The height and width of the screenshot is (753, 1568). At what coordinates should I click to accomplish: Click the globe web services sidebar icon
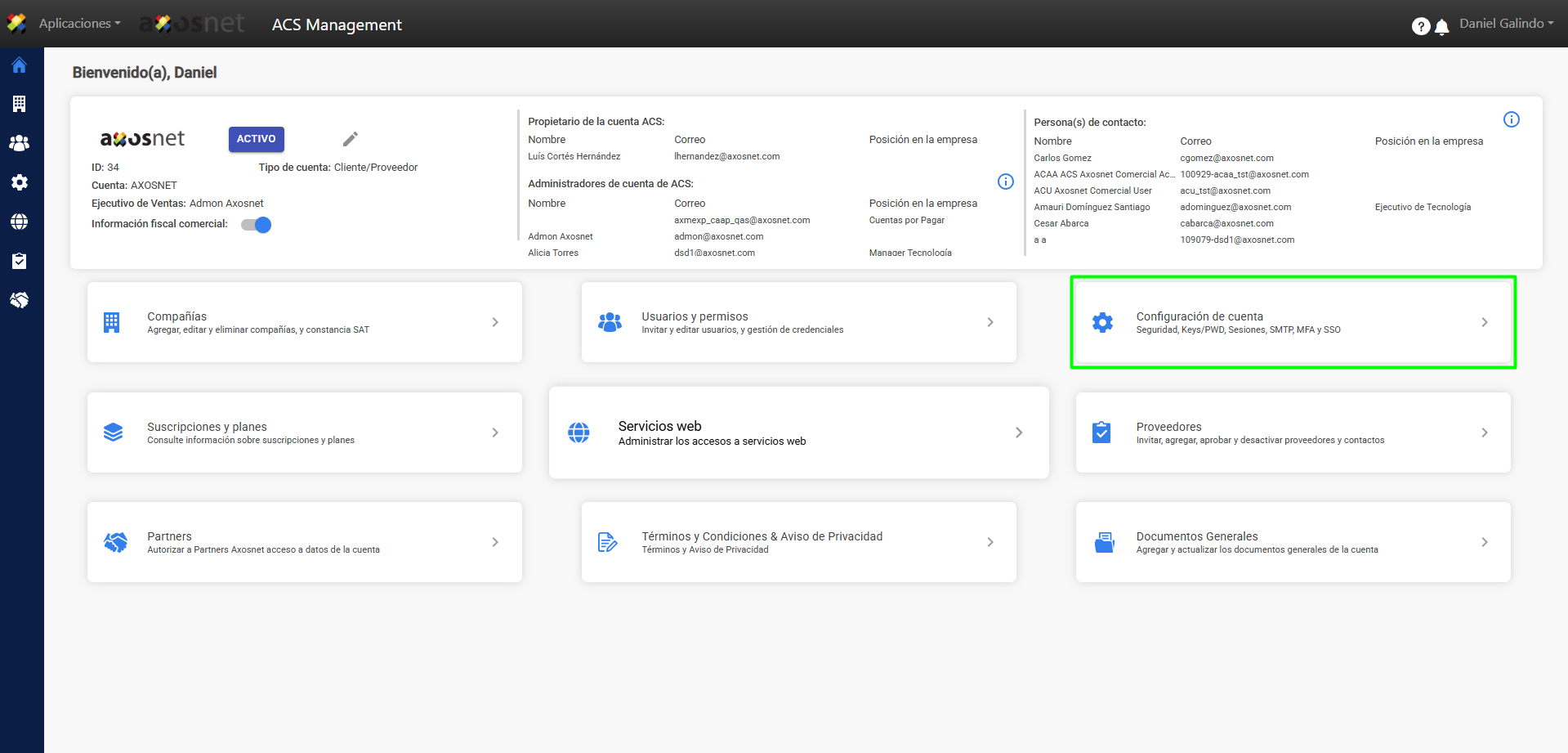pyautogui.click(x=20, y=222)
